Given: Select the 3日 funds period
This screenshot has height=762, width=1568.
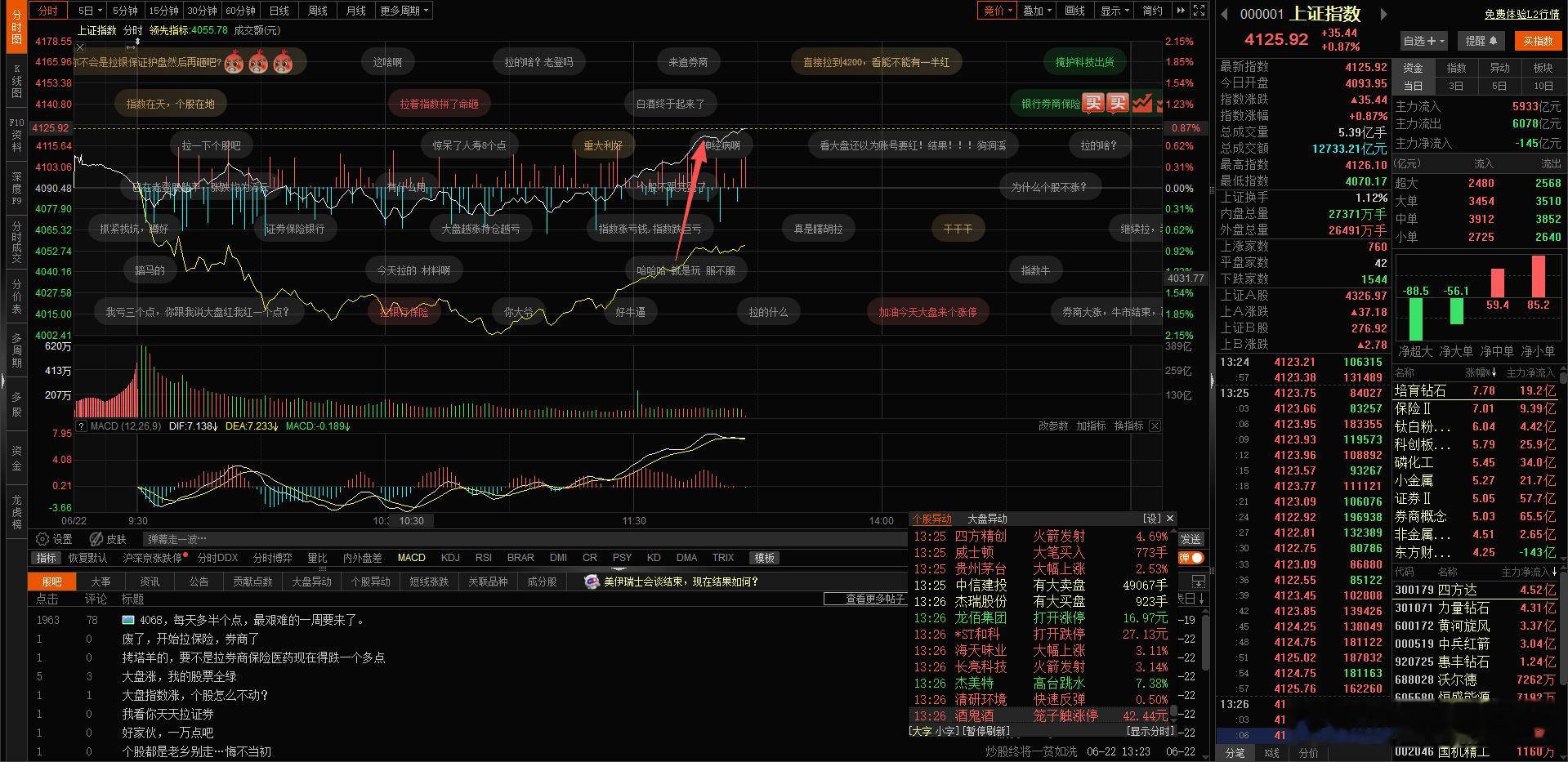Looking at the screenshot, I should click(1455, 86).
